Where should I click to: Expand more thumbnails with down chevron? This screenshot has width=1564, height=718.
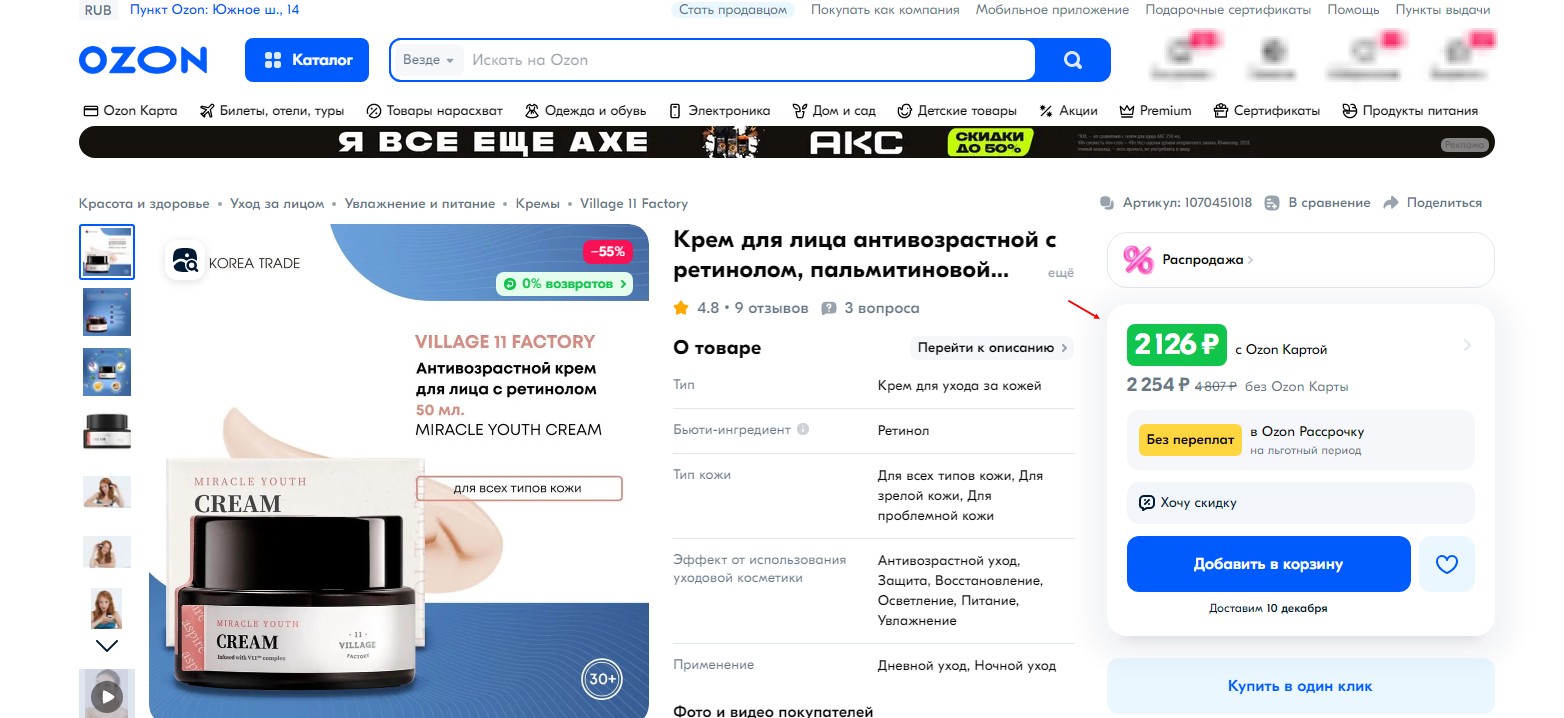pyautogui.click(x=107, y=645)
